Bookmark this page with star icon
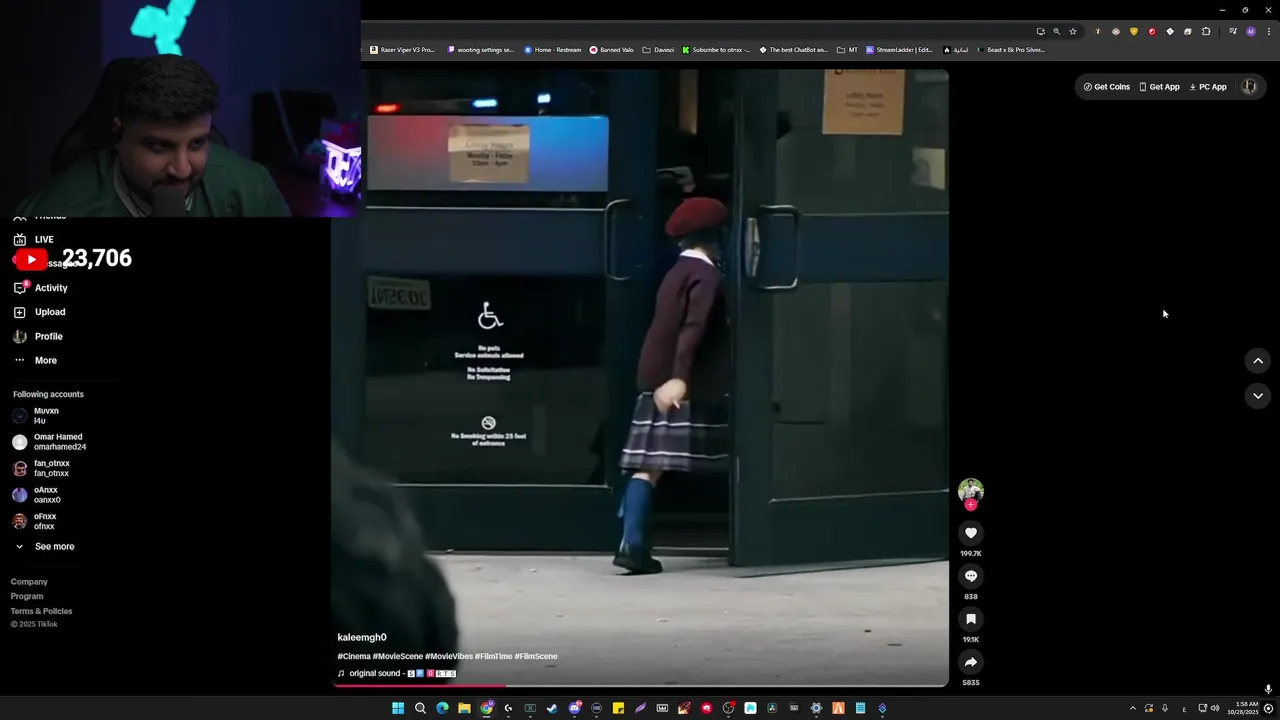Screen dimensions: 1280x720 [1073, 31]
